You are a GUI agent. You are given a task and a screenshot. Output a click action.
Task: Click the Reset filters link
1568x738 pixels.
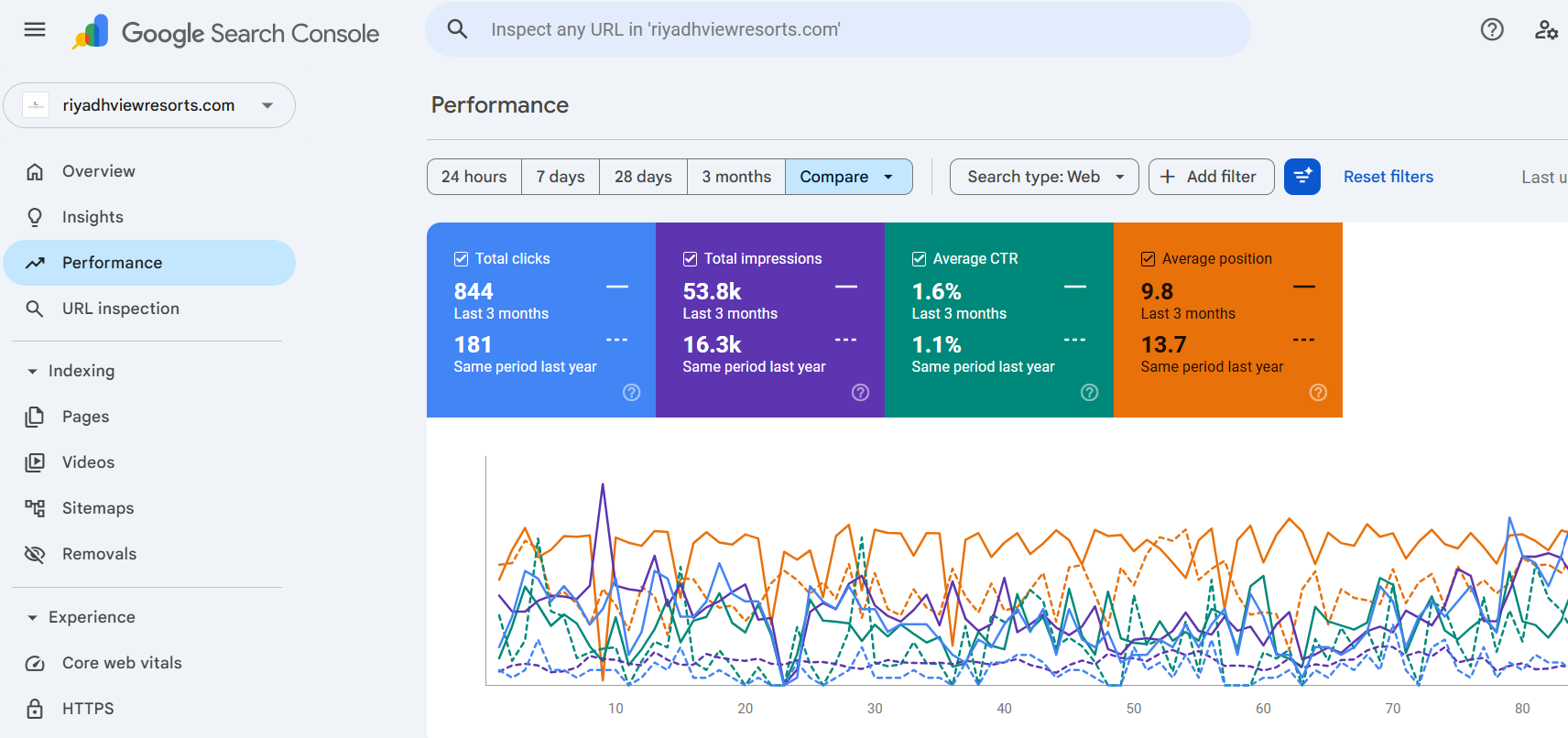(1388, 177)
